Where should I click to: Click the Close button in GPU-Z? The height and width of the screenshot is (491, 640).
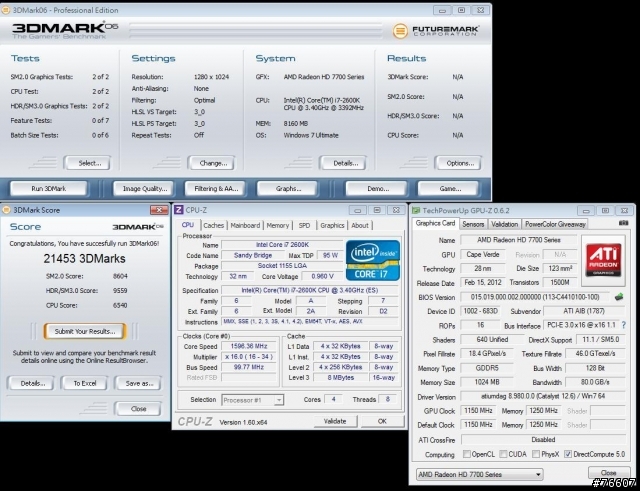(x=608, y=473)
